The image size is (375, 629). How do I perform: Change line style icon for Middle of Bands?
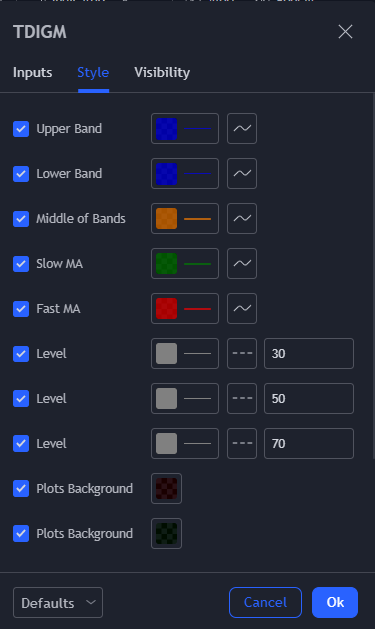tap(242, 219)
